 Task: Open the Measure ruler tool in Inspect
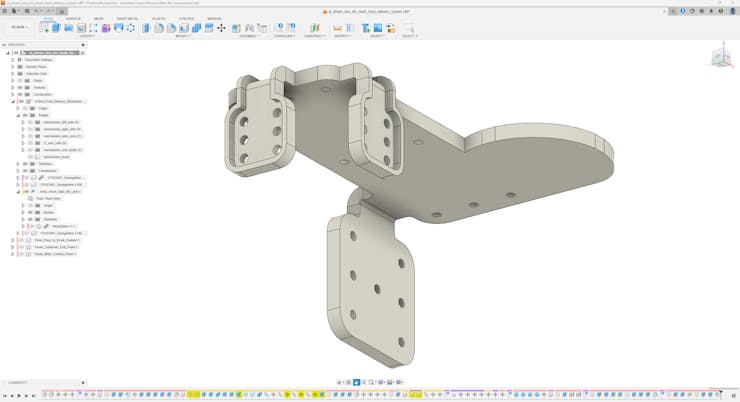337,28
